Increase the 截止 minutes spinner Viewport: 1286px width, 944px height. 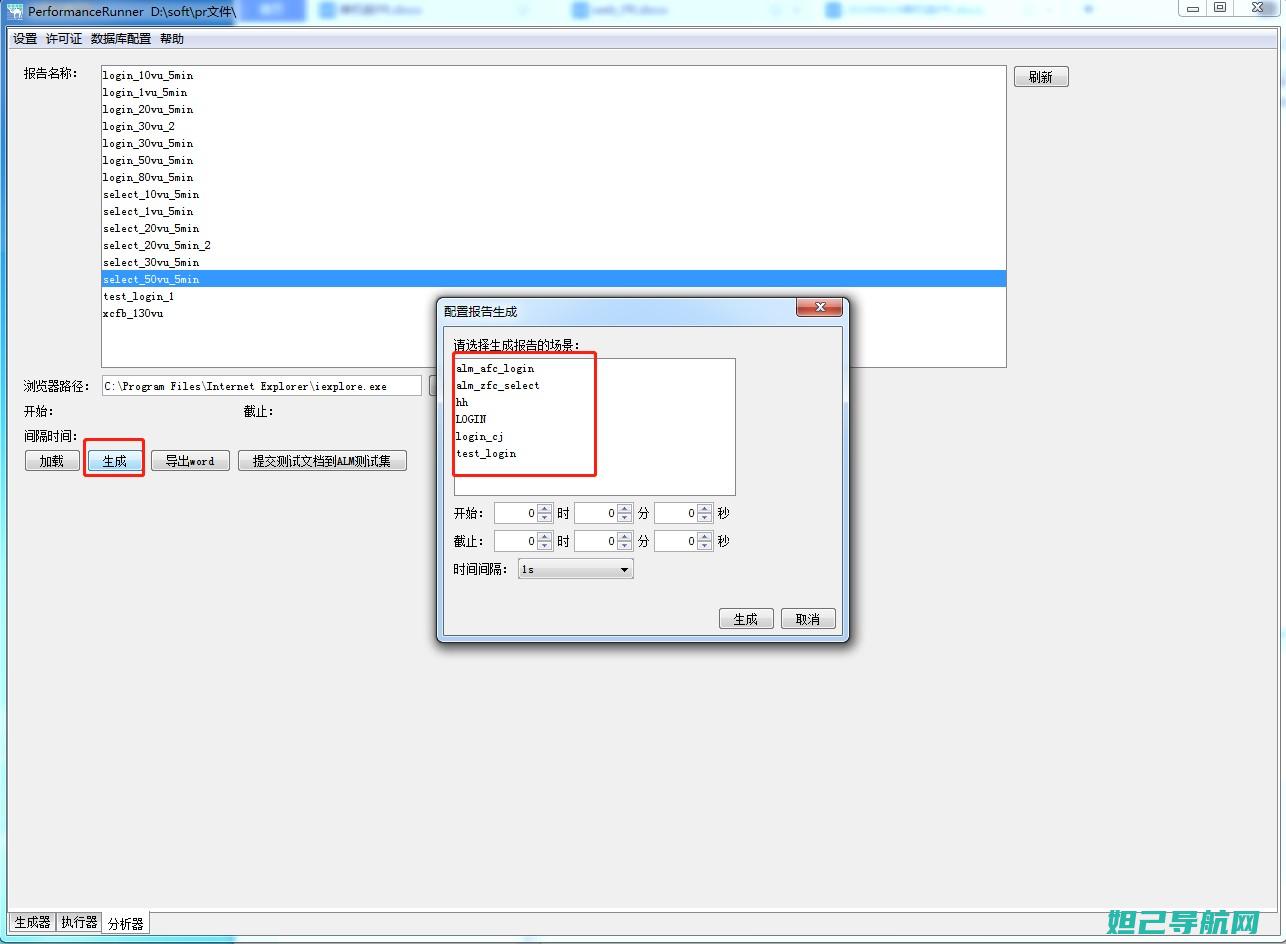tap(625, 536)
